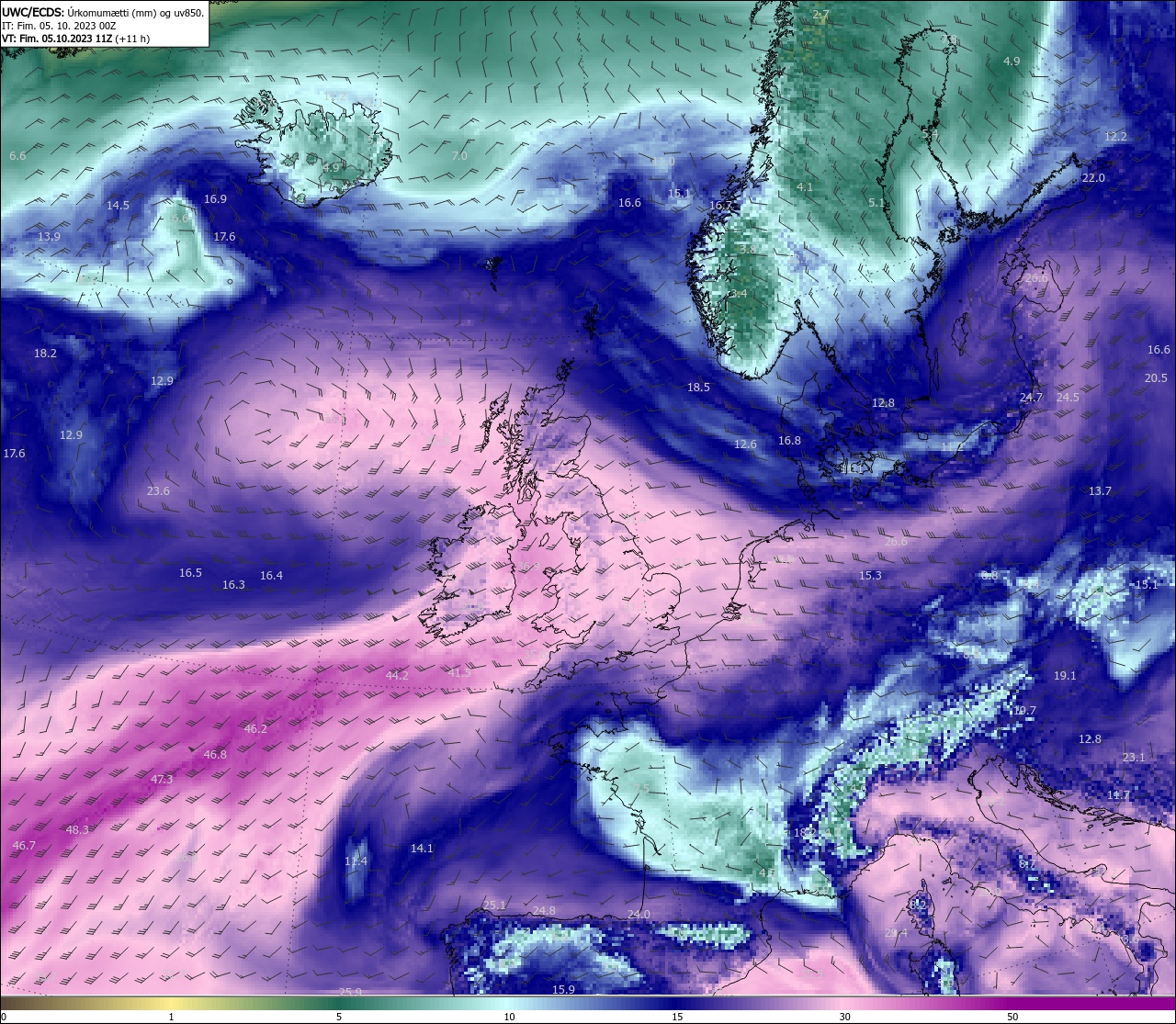Click the map value 46.7
1176x1024 pixels.
click(x=24, y=845)
